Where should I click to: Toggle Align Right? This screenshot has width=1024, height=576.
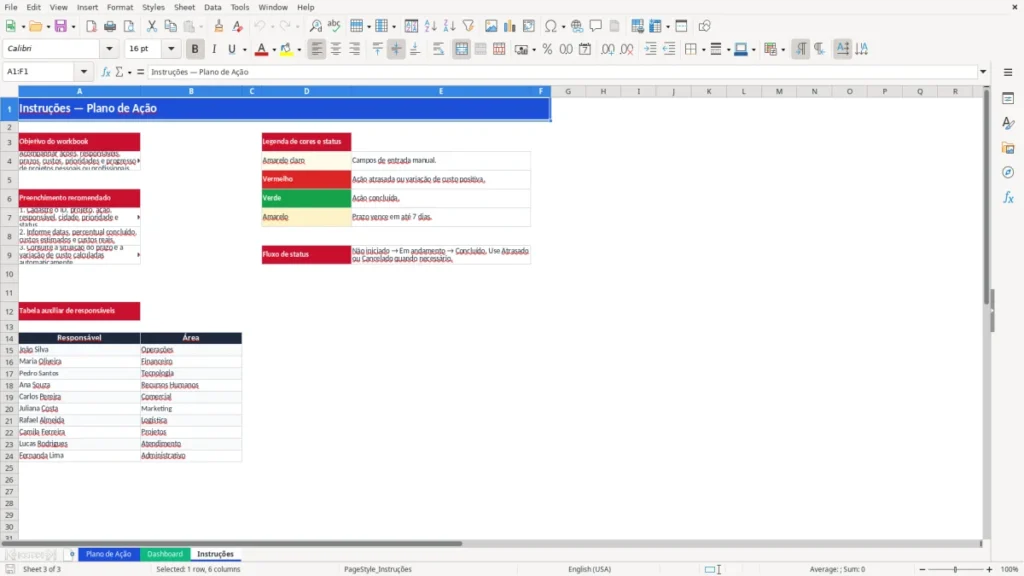(x=355, y=49)
